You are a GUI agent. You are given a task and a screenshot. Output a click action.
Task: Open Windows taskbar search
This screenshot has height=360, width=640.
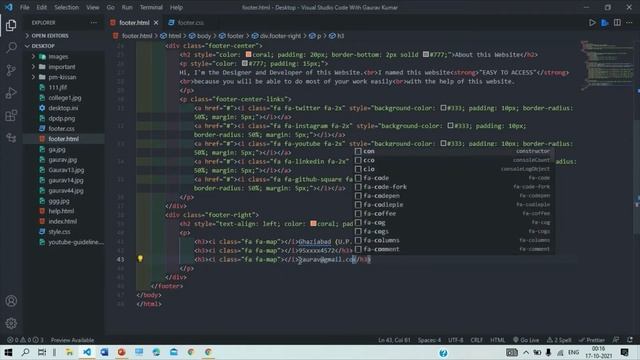pos(25,352)
